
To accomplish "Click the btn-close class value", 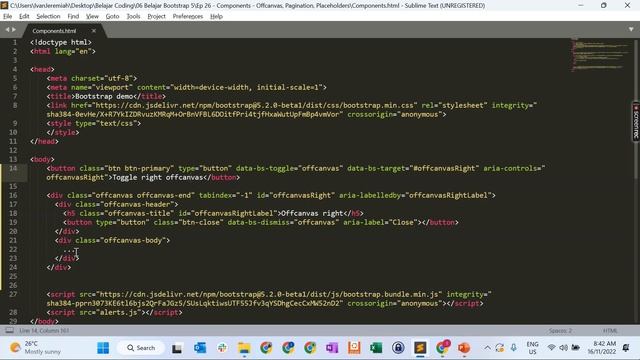I will point(201,222).
